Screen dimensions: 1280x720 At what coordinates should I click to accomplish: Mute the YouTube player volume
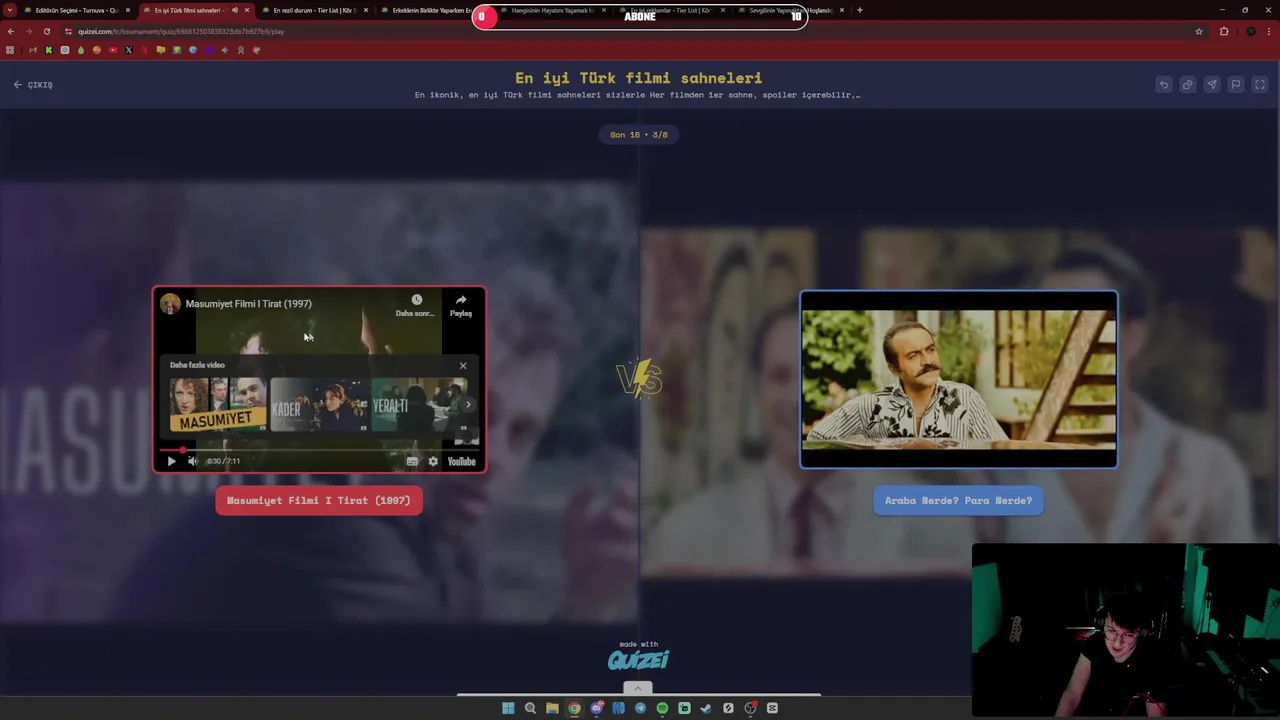click(x=193, y=461)
